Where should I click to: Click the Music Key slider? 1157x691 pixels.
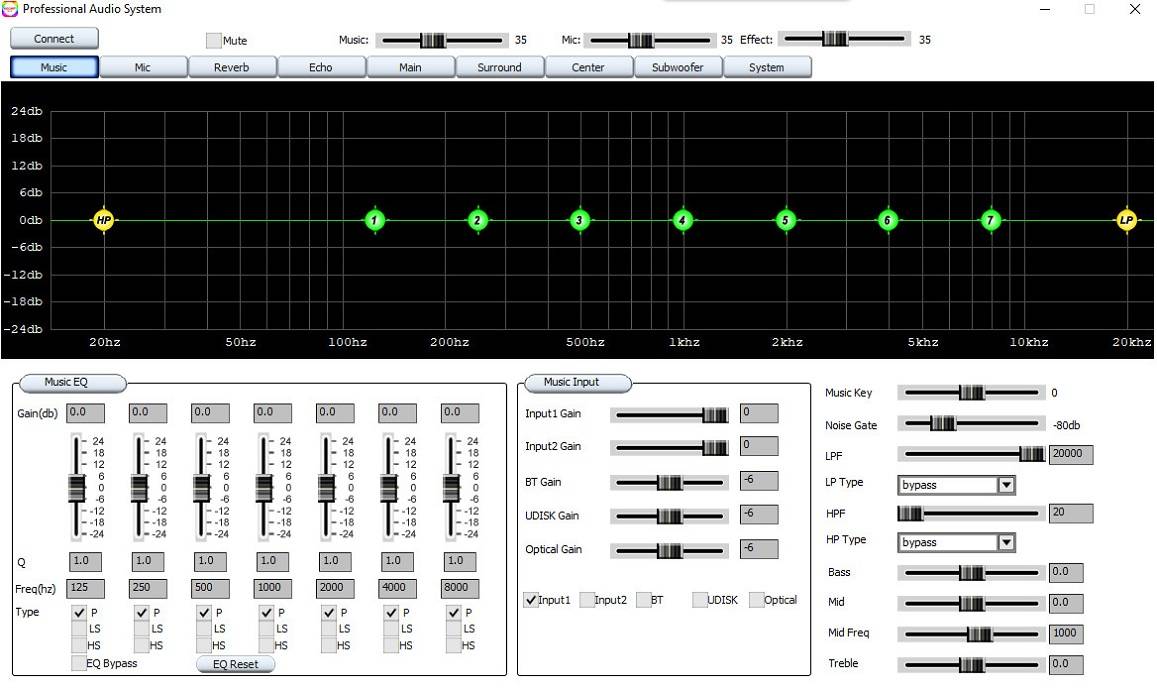click(971, 393)
